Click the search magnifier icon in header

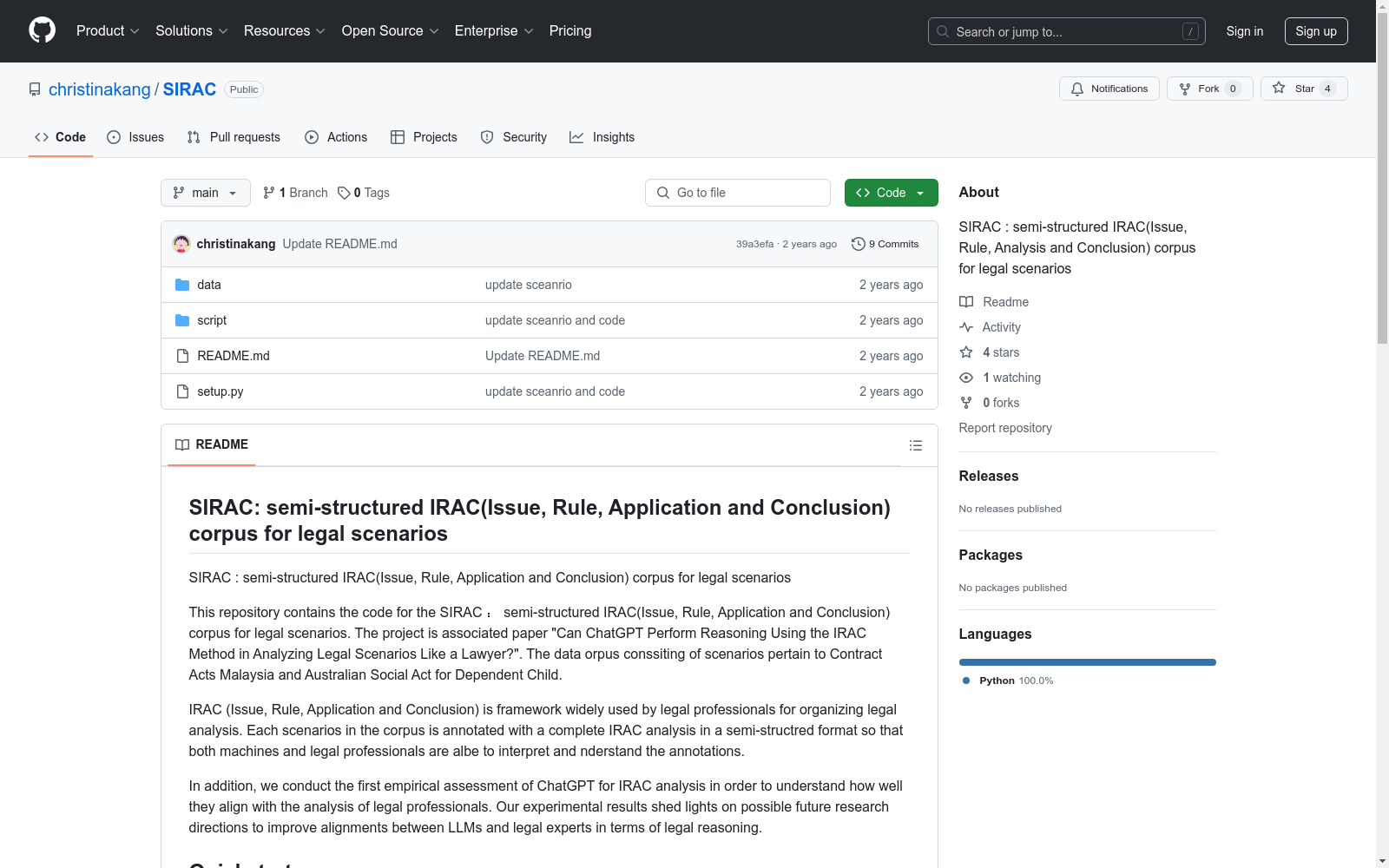[943, 31]
